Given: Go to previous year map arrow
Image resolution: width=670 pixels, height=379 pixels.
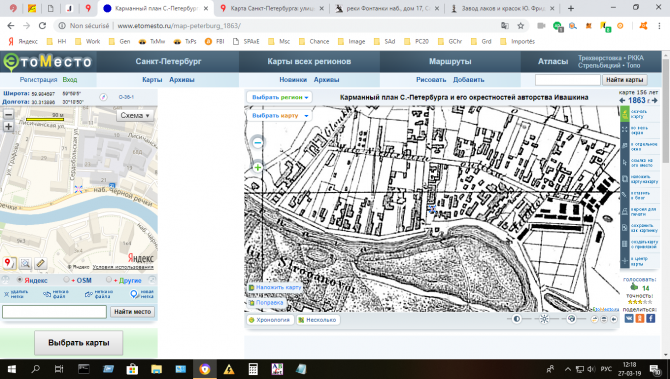Looking at the screenshot, I should 623,100.
